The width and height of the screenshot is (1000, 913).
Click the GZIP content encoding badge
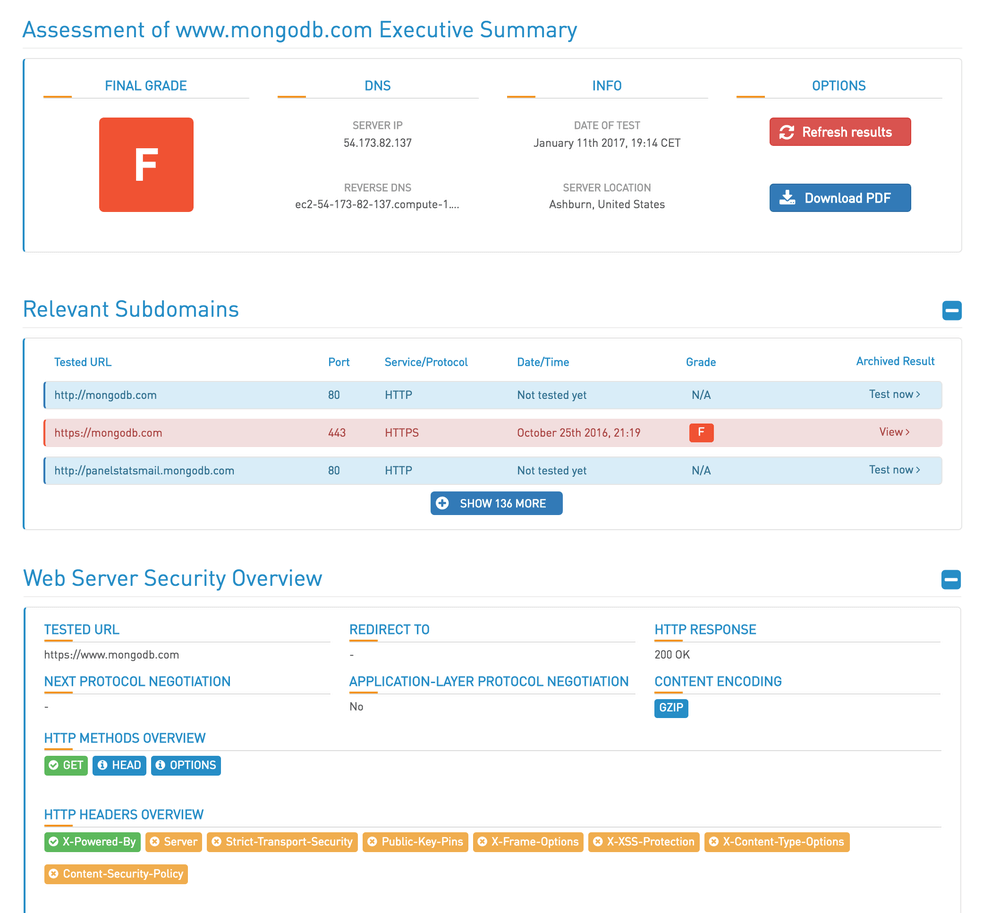point(671,708)
